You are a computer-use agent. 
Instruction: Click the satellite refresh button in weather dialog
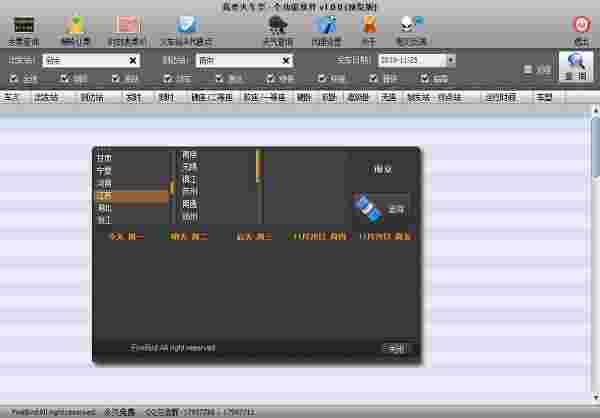[381, 208]
